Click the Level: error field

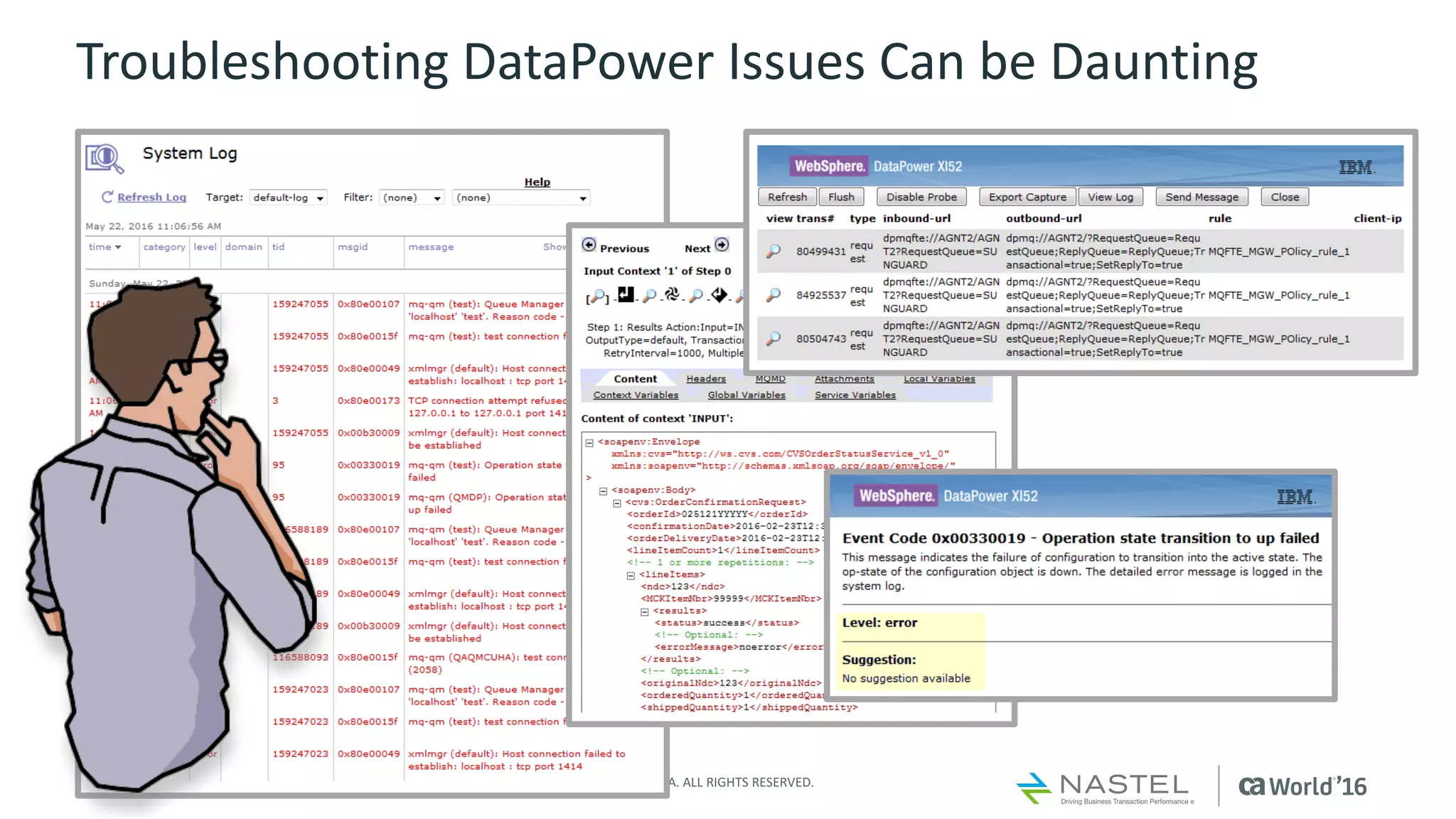click(x=879, y=623)
